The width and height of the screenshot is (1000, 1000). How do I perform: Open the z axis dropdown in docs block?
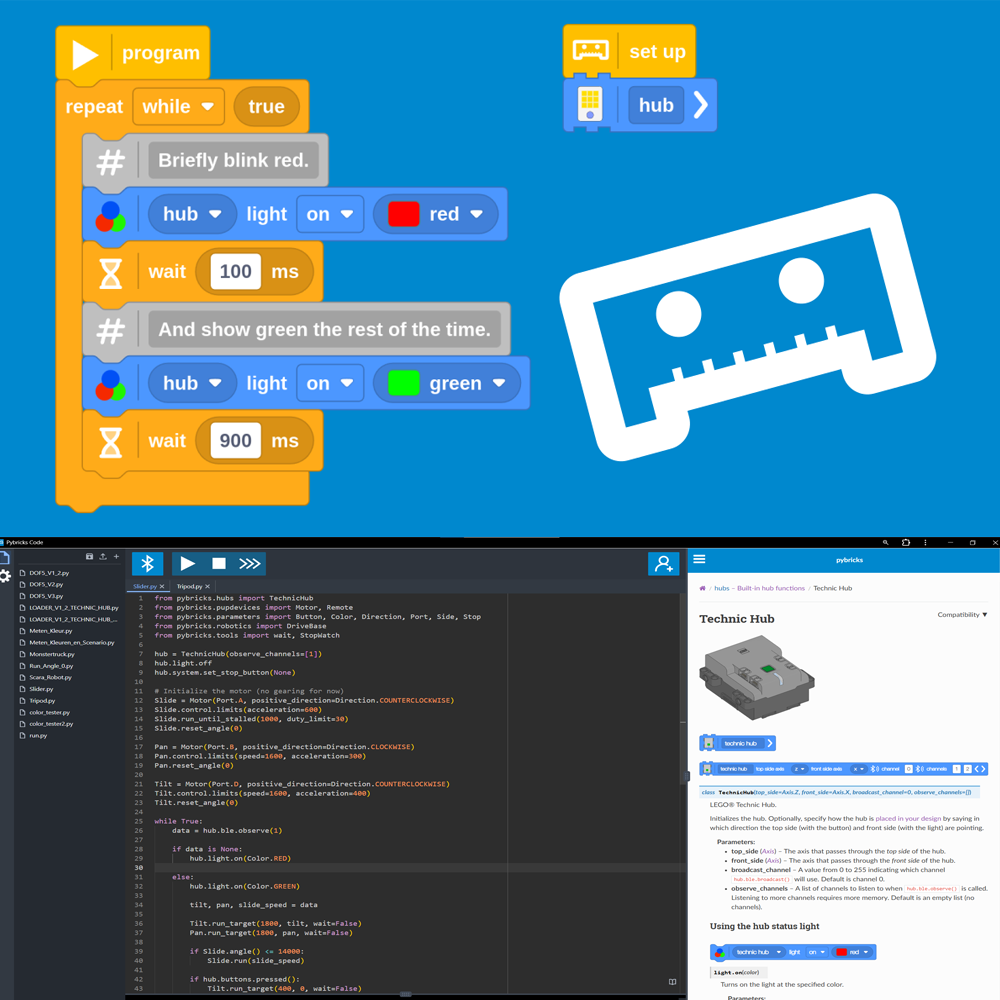(799, 769)
